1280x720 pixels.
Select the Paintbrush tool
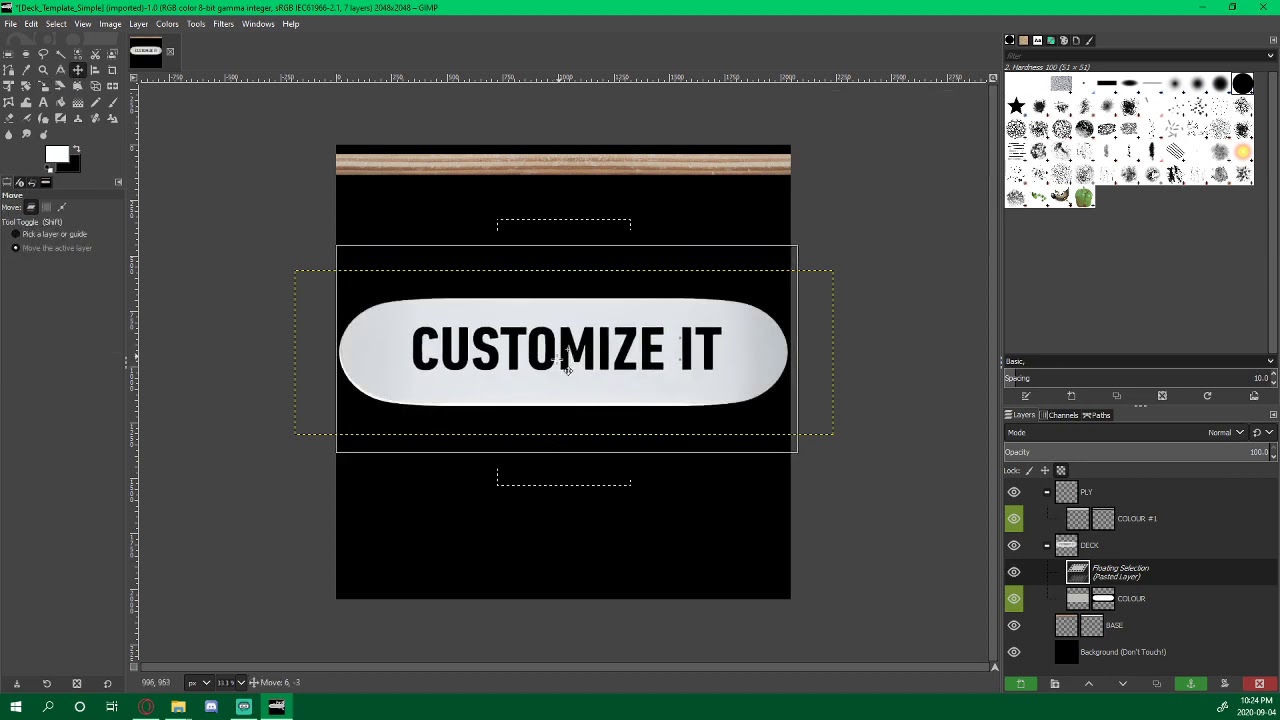click(x=113, y=102)
